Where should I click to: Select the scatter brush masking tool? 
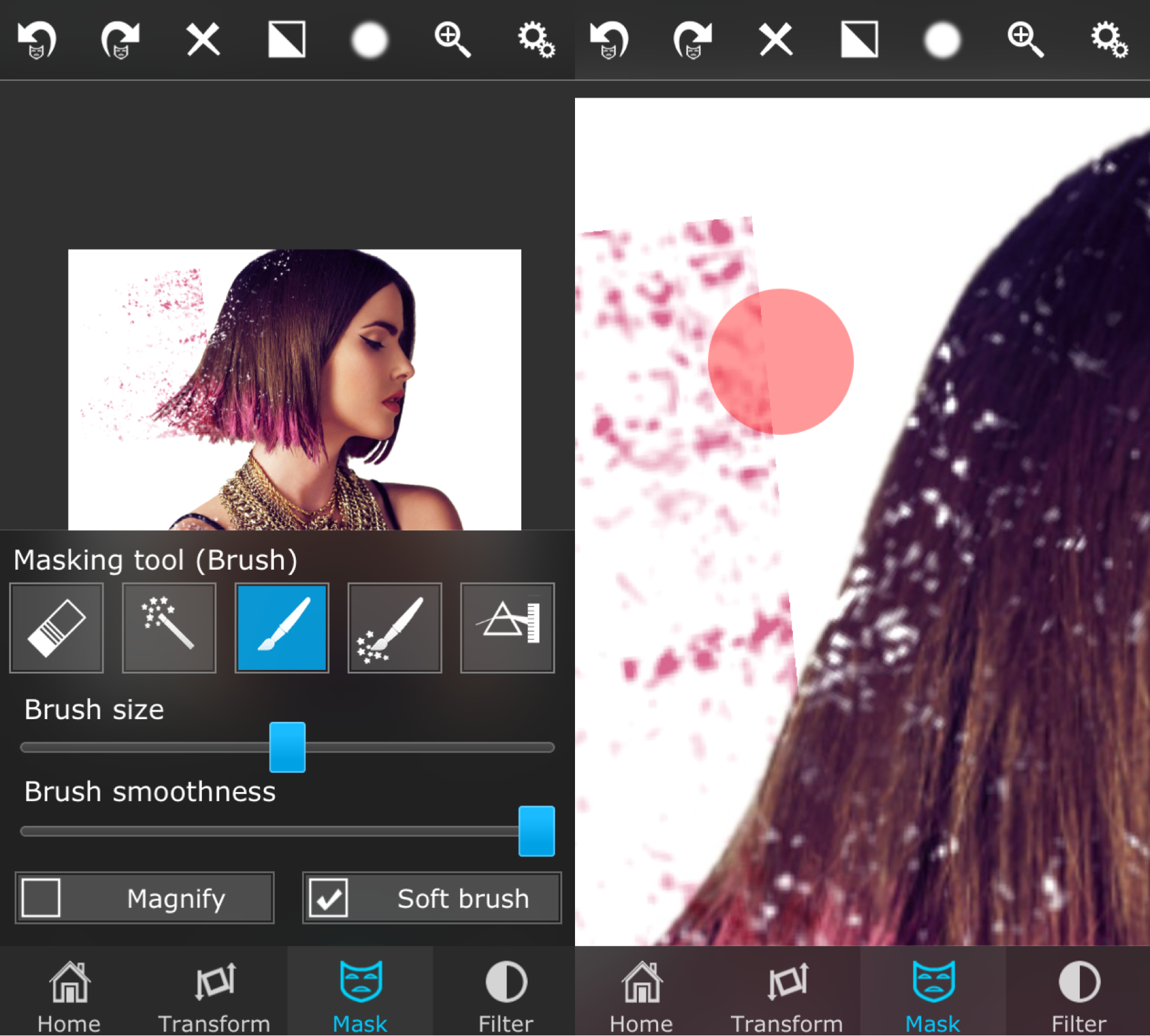[x=395, y=628]
